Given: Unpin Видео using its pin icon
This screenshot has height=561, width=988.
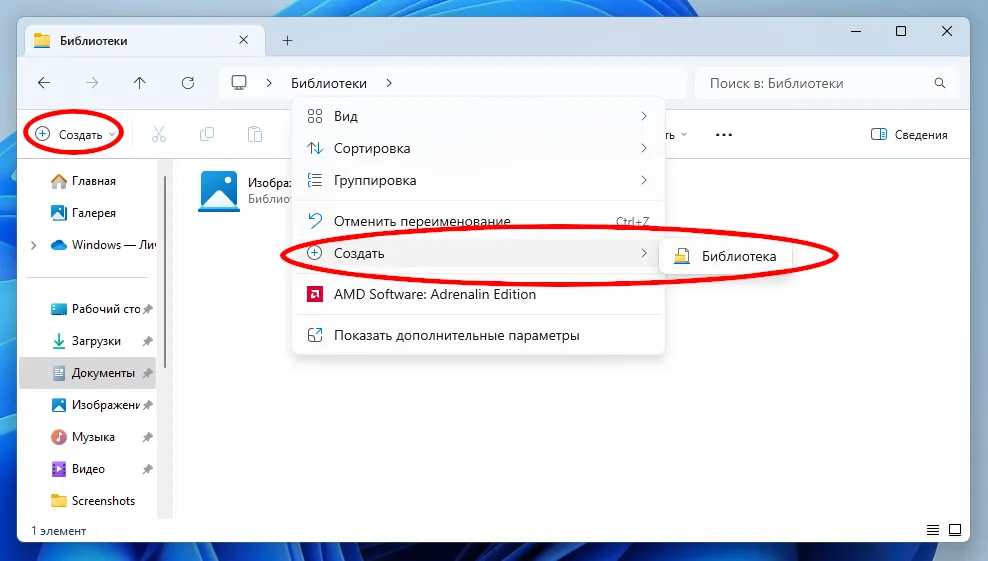Looking at the screenshot, I should click(x=147, y=469).
